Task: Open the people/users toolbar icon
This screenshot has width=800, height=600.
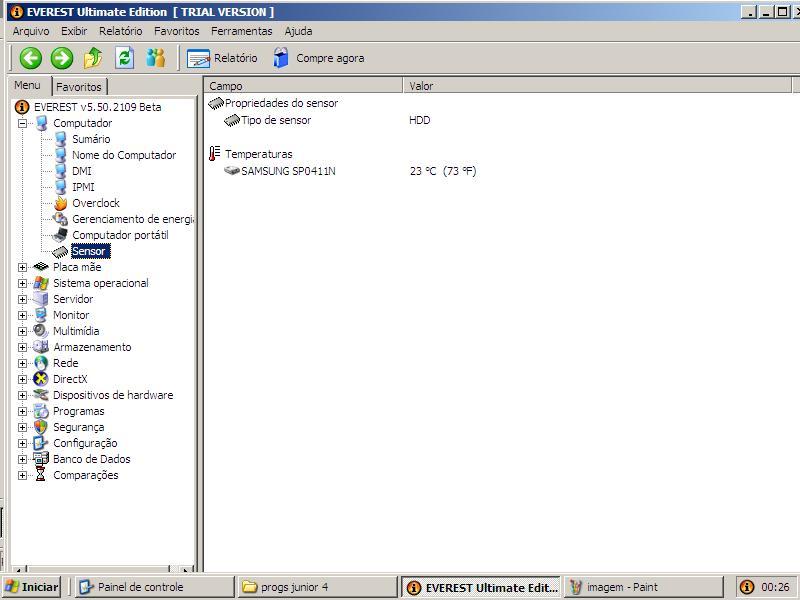Action: coord(156,58)
